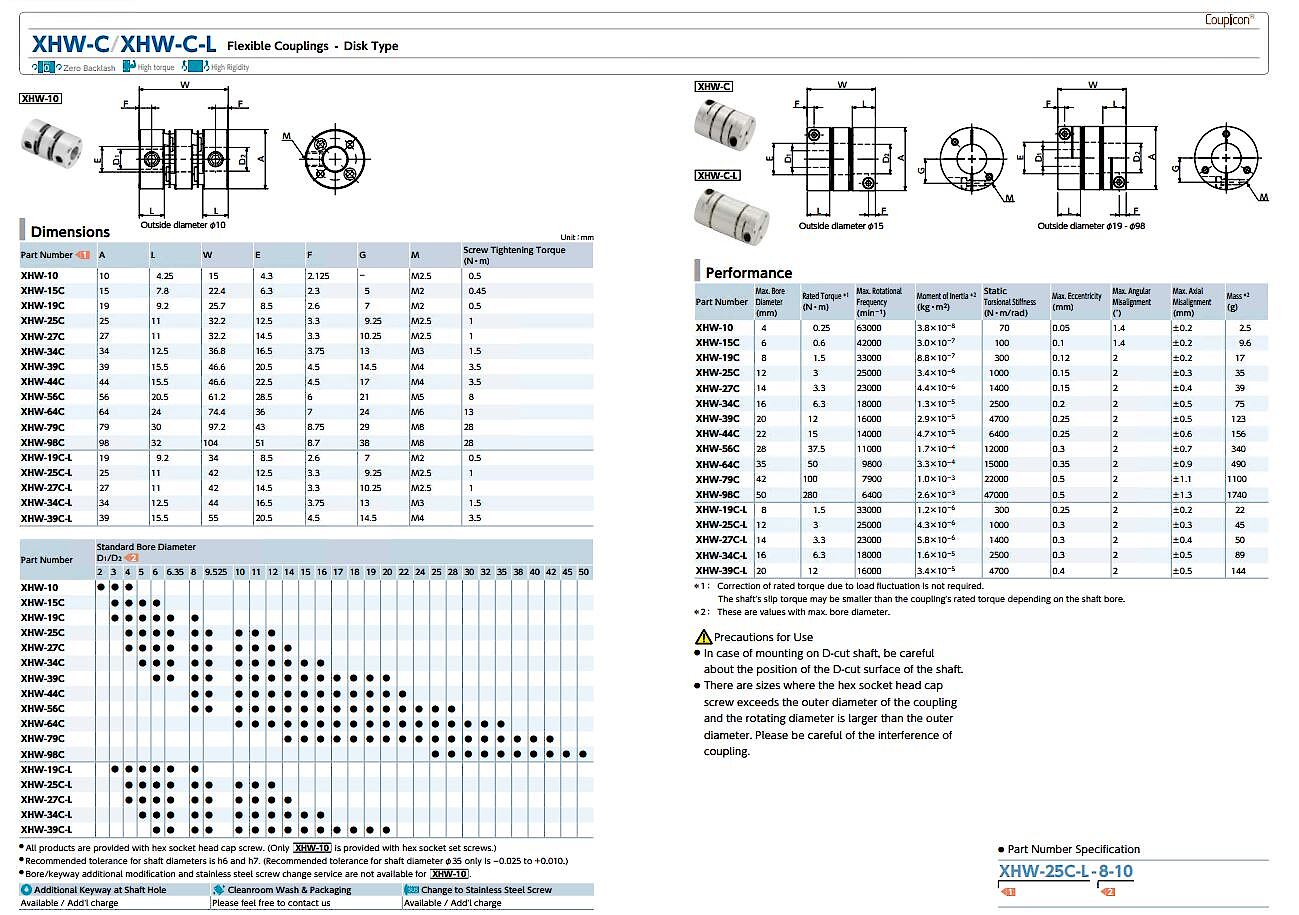Click the Zero Backlash feature icon
The image size is (1299, 915).
(x=46, y=67)
